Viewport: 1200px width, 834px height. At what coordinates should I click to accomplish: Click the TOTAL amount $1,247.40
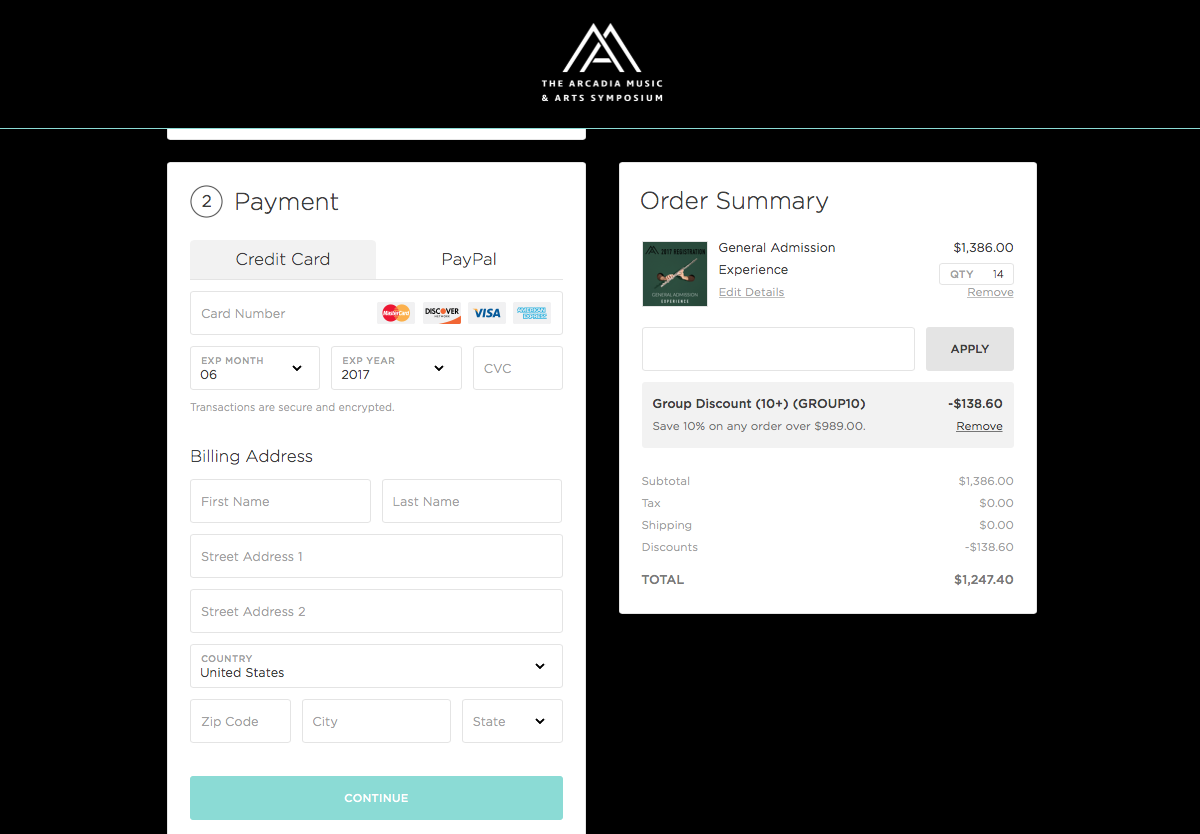(x=984, y=580)
